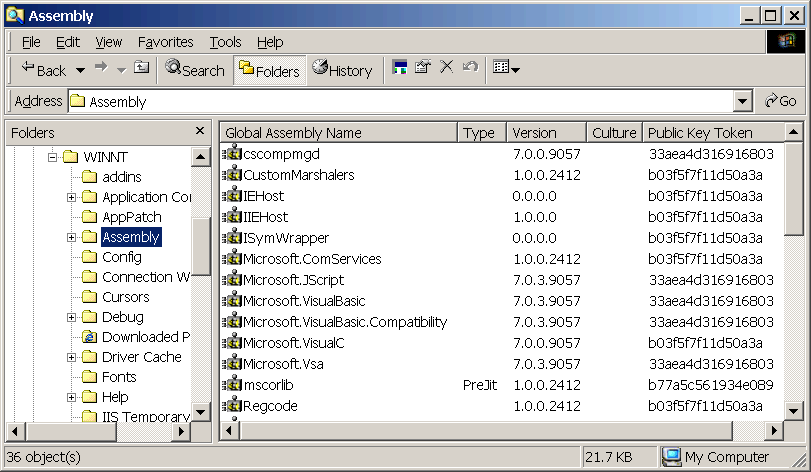Click the horizontal scrollbar thumb of assembly list
This screenshot has width=811, height=472.
[x=486, y=430]
